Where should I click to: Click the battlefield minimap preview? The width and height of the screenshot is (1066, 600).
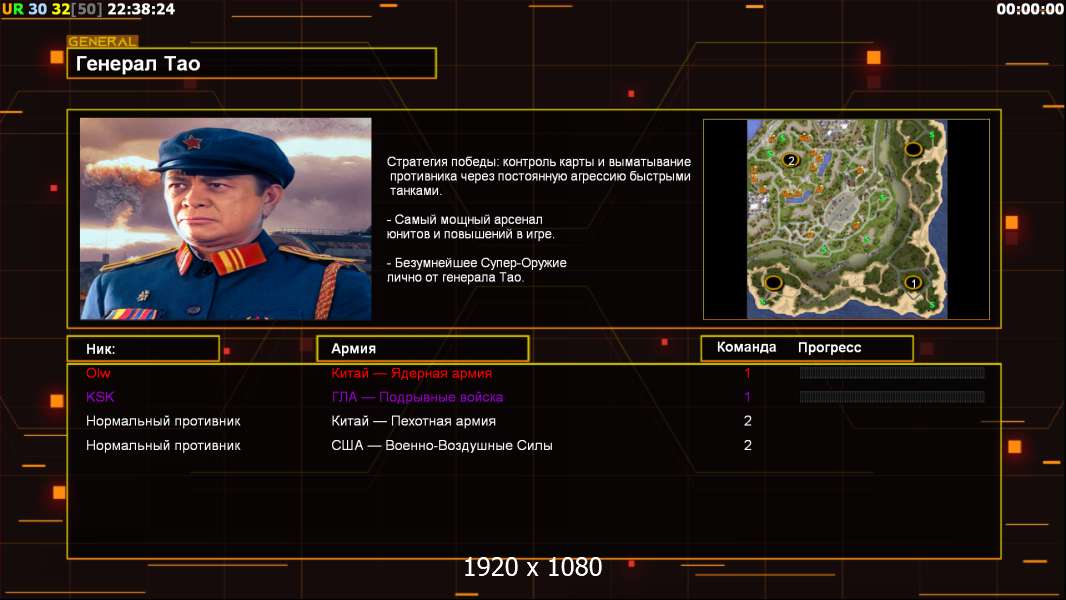click(x=846, y=219)
